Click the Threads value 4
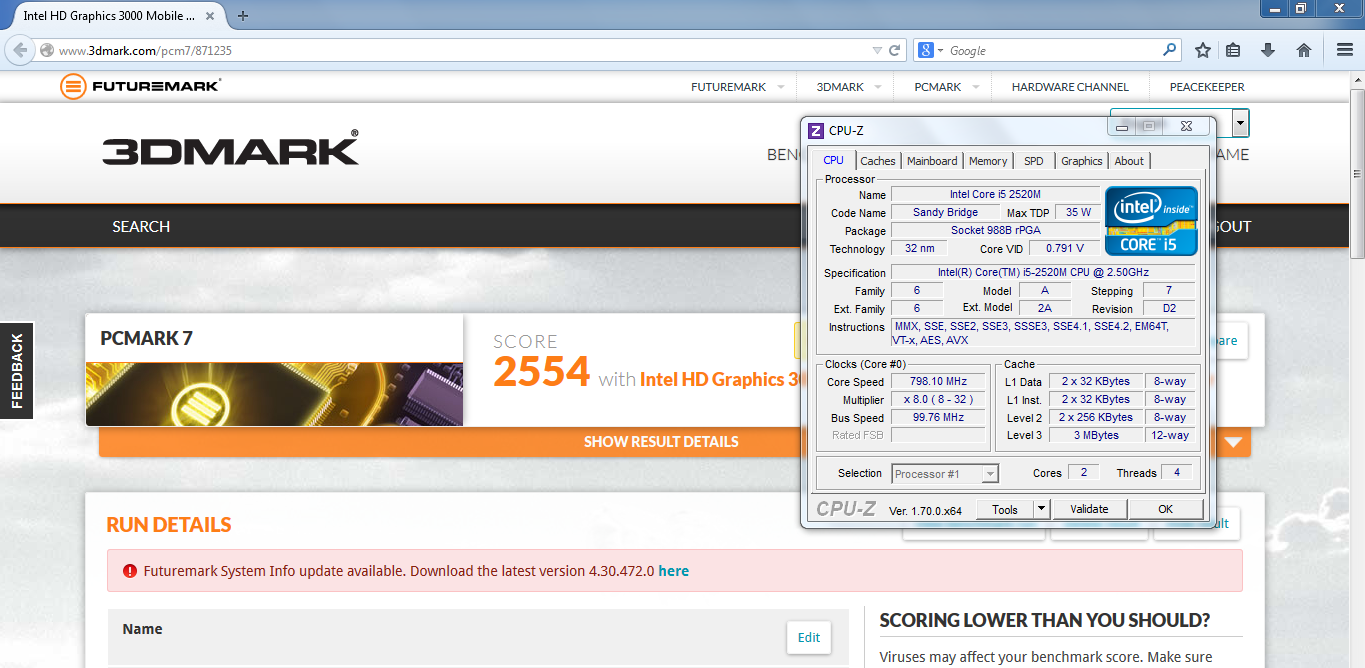The image size is (1365, 668). click(x=1176, y=472)
